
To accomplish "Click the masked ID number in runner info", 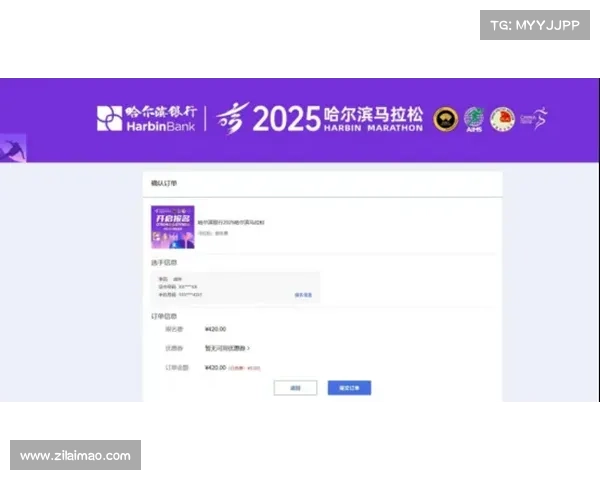I will point(188,287).
